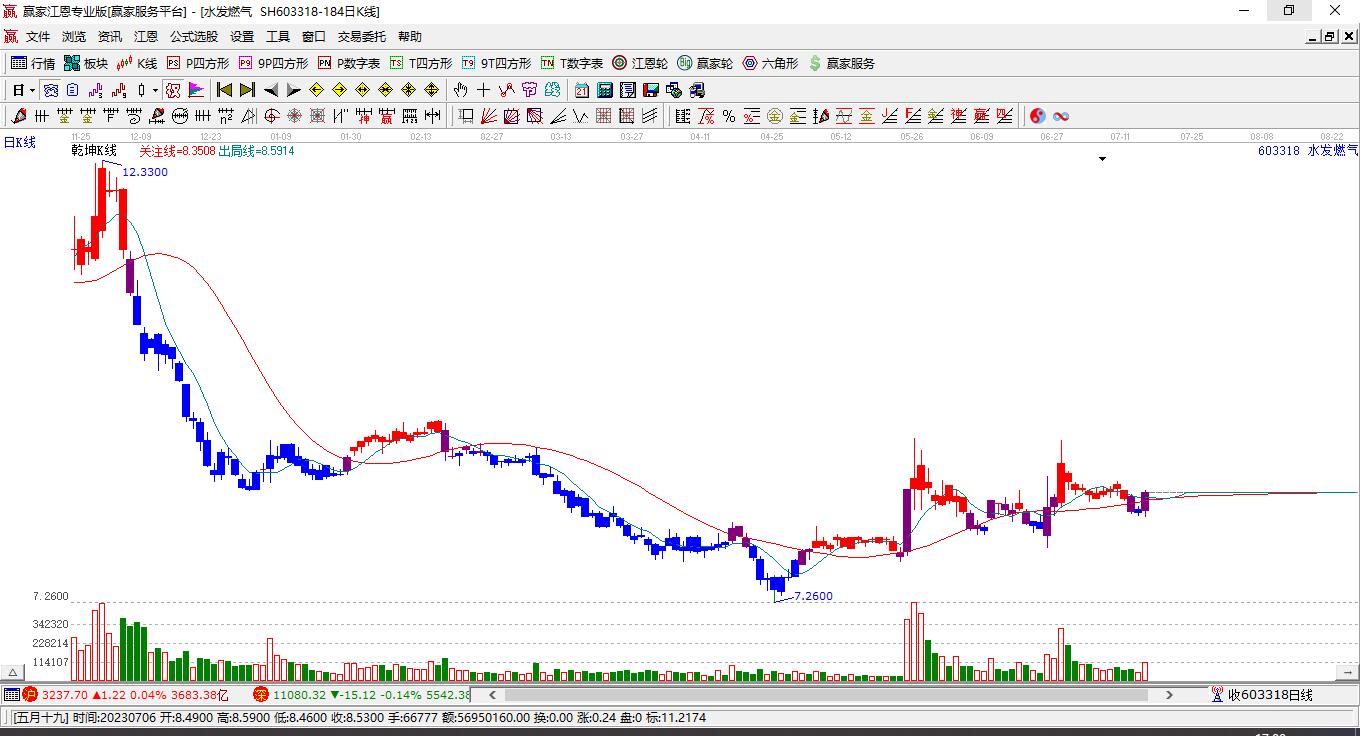Select the percent sign drawing tool

tap(729, 116)
